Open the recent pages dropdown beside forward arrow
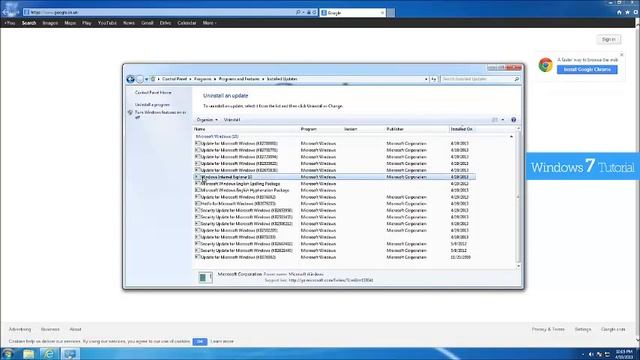Viewport: 640px width, 360px height. [146, 79]
